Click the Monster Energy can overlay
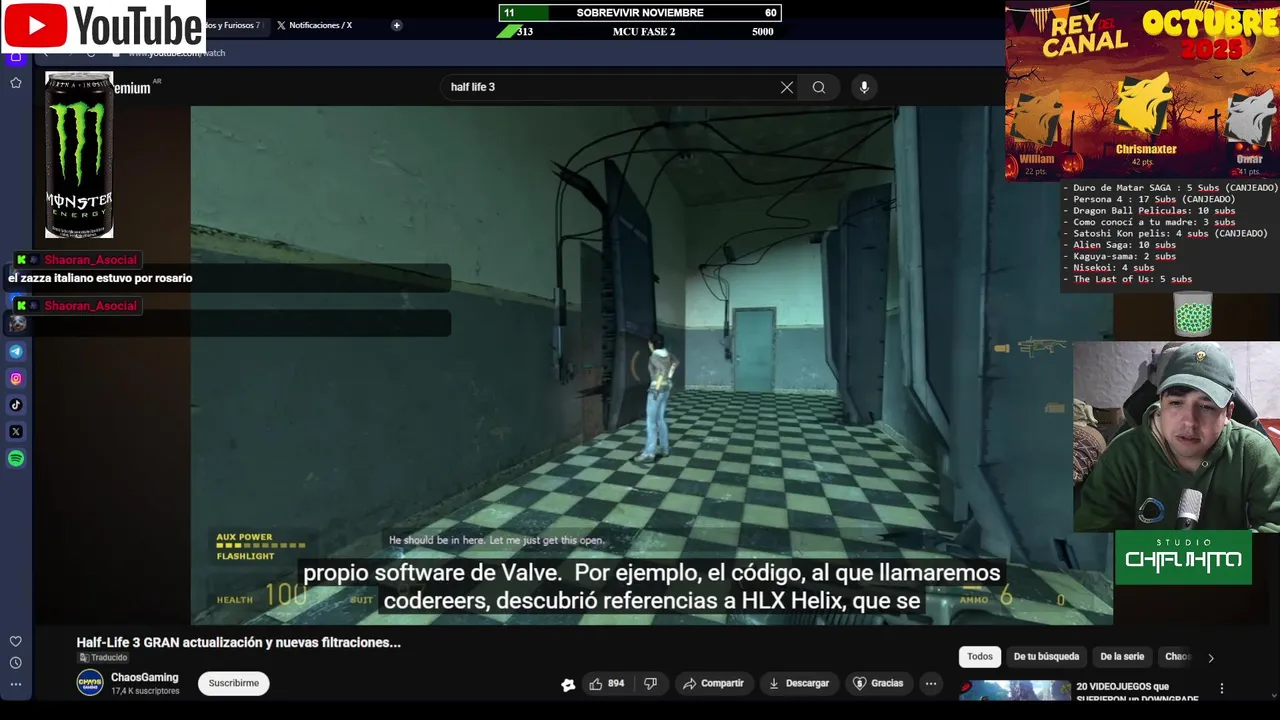This screenshot has width=1280, height=720. 79,154
